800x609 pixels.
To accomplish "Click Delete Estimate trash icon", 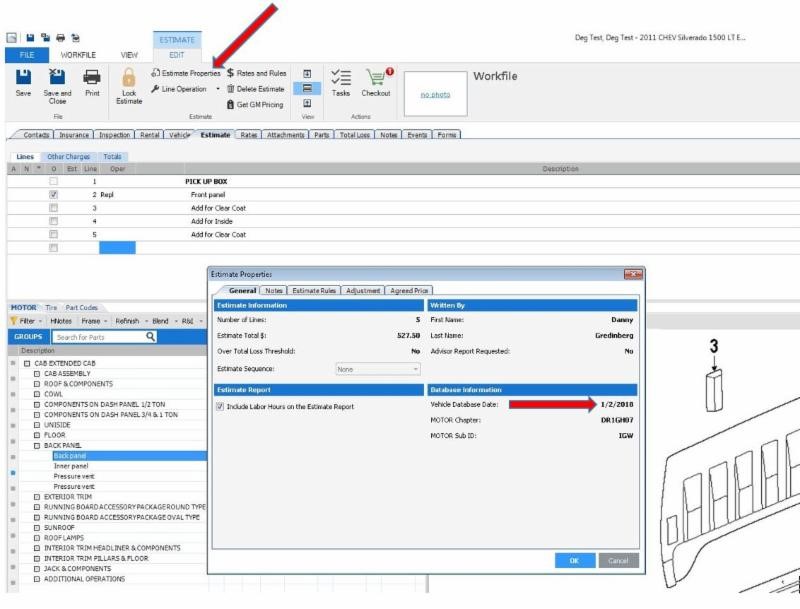I will 231,89.
